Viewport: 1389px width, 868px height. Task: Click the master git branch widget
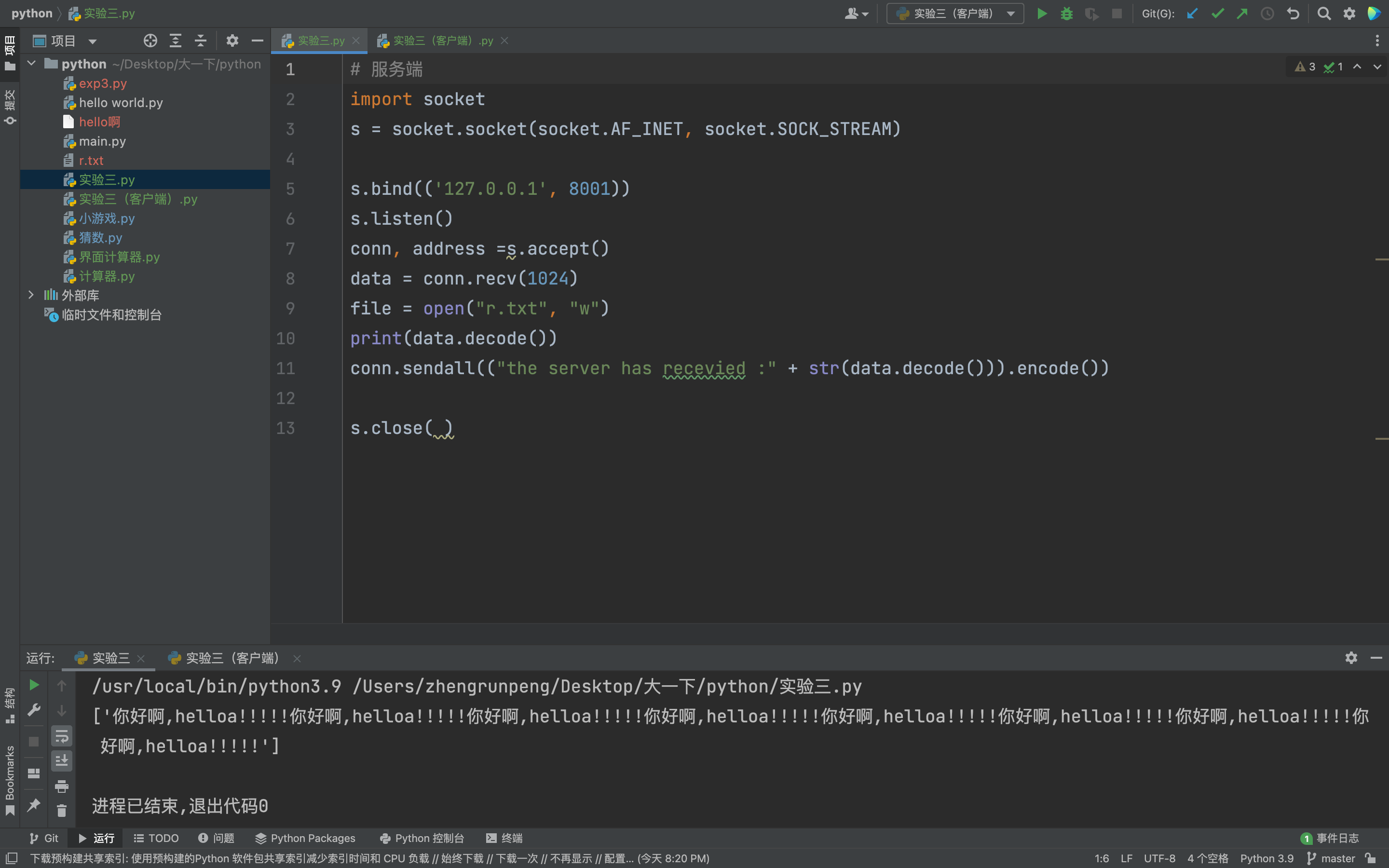pyautogui.click(x=1331, y=858)
